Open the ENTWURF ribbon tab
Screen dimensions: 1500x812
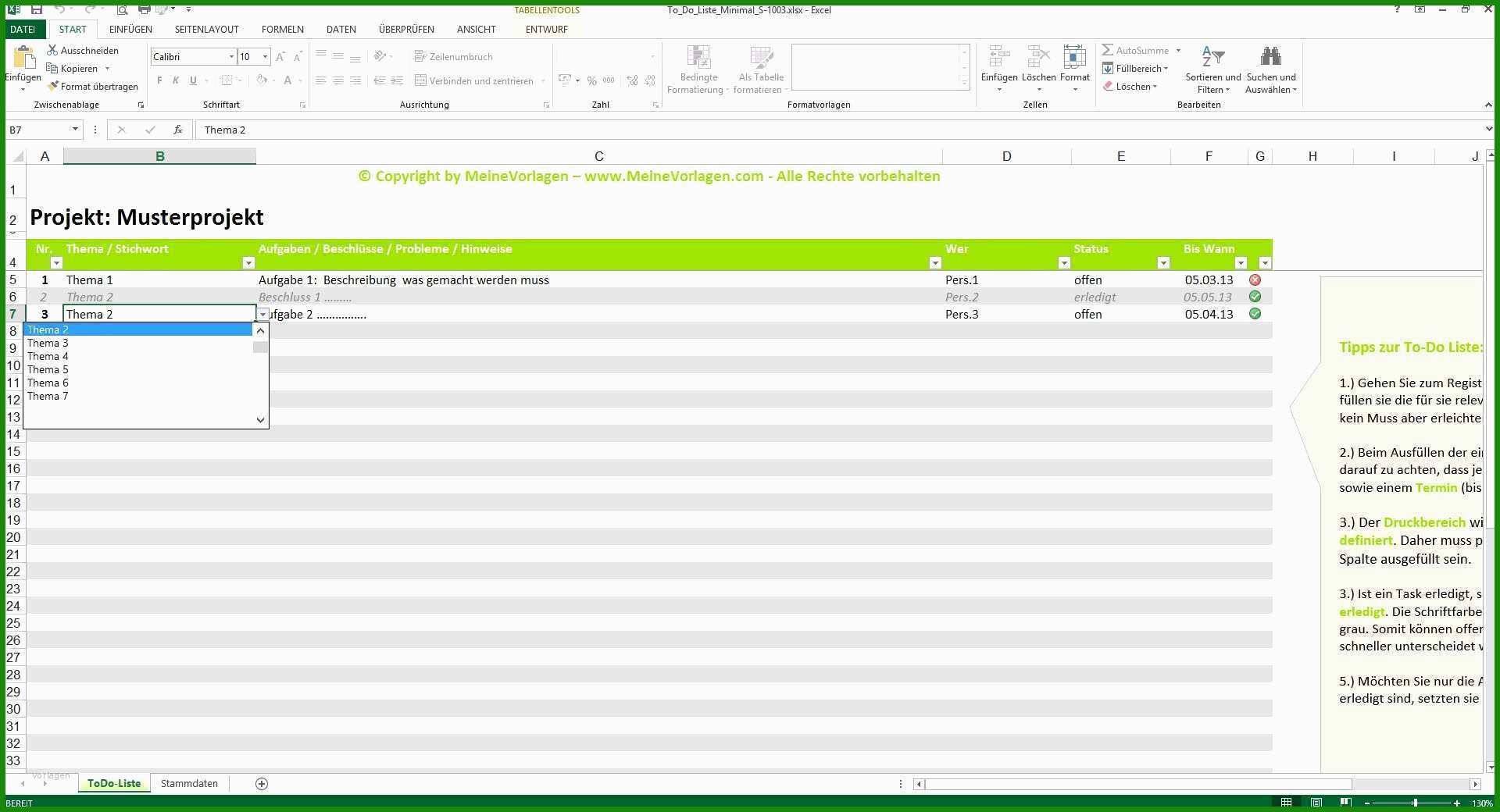pos(546,29)
